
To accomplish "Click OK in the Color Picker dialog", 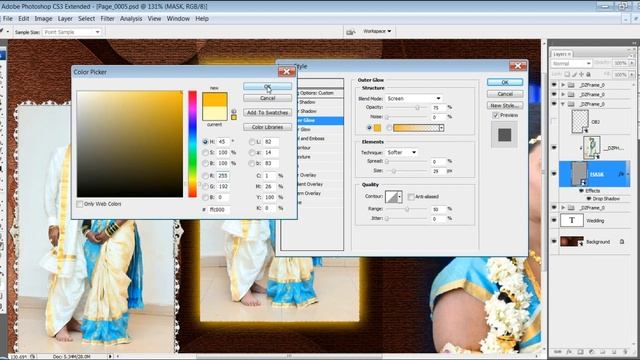I will pos(267,87).
